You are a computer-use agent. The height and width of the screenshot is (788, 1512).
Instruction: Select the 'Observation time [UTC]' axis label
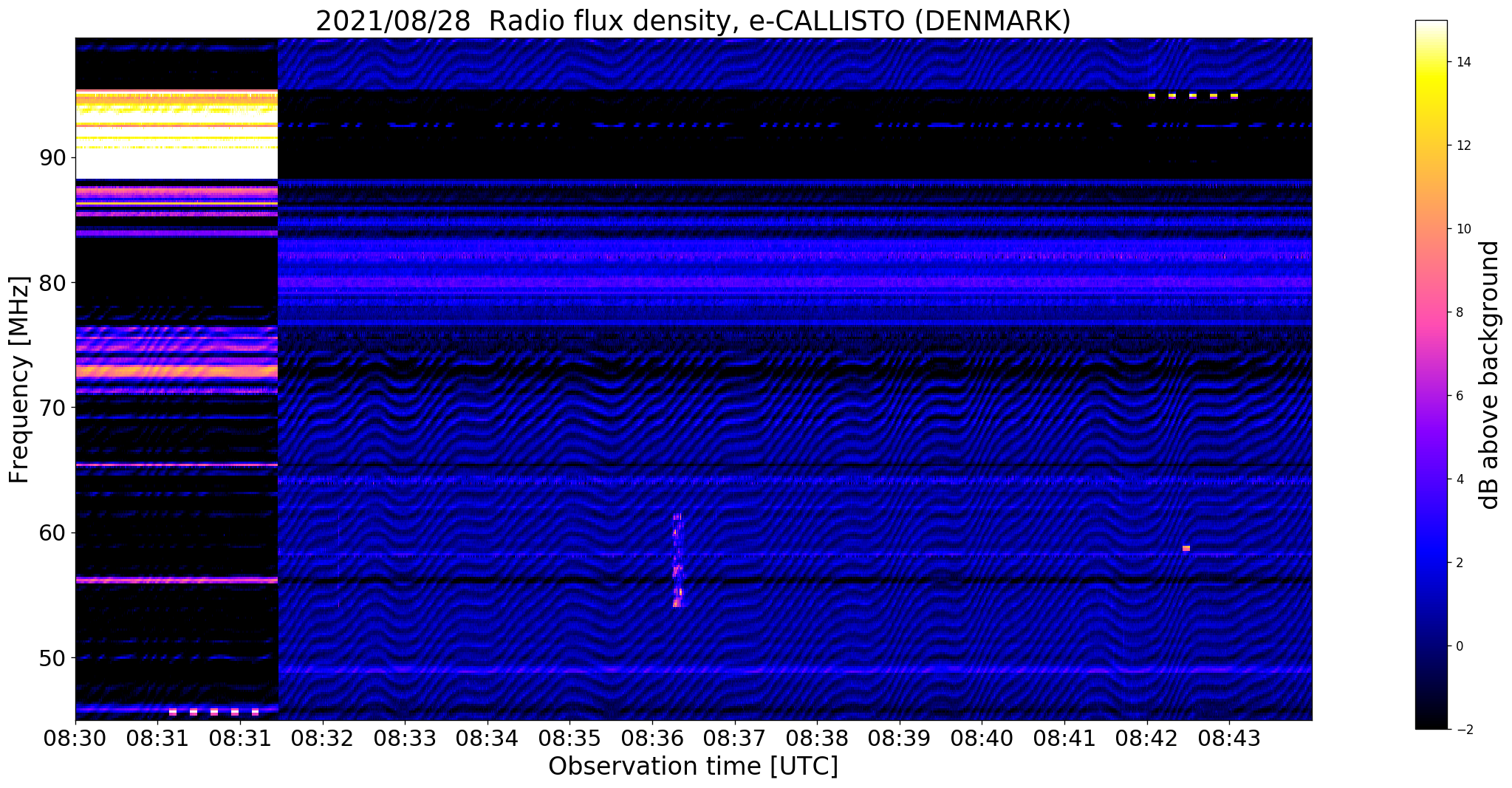point(693,767)
